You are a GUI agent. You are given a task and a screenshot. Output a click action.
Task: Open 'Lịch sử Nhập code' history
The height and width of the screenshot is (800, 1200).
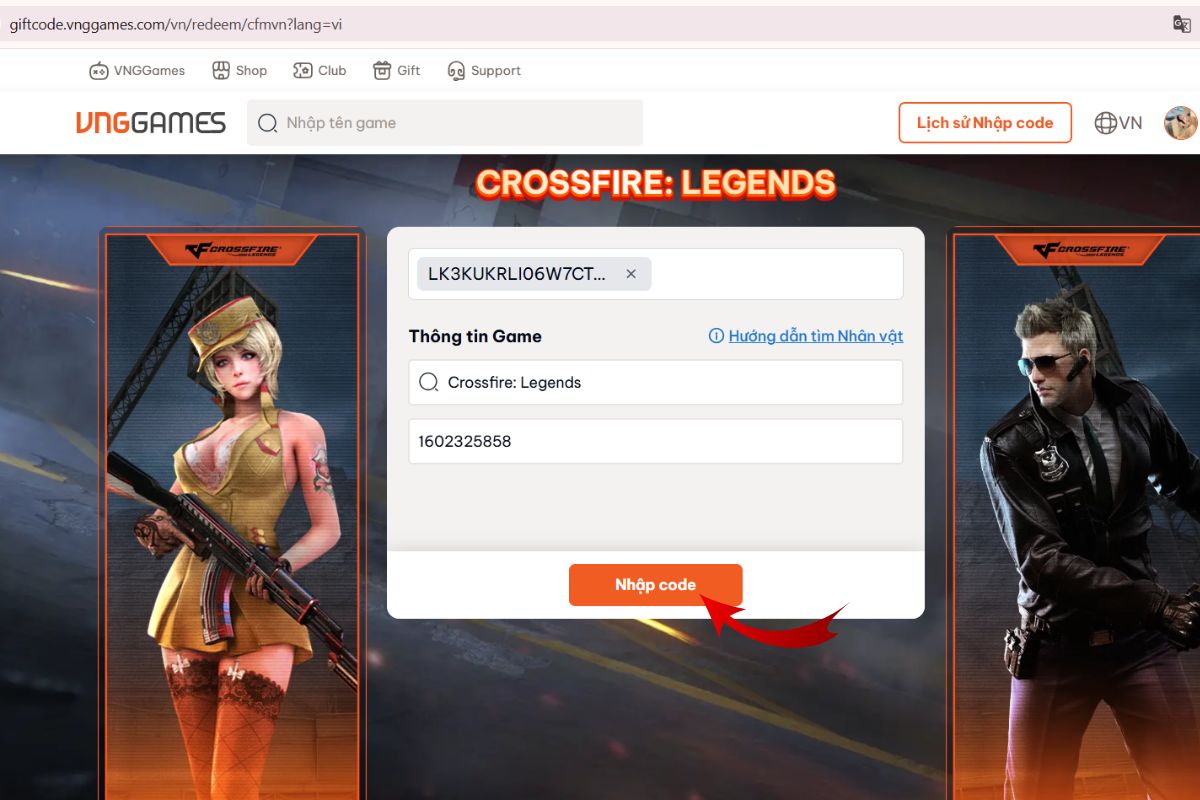985,123
